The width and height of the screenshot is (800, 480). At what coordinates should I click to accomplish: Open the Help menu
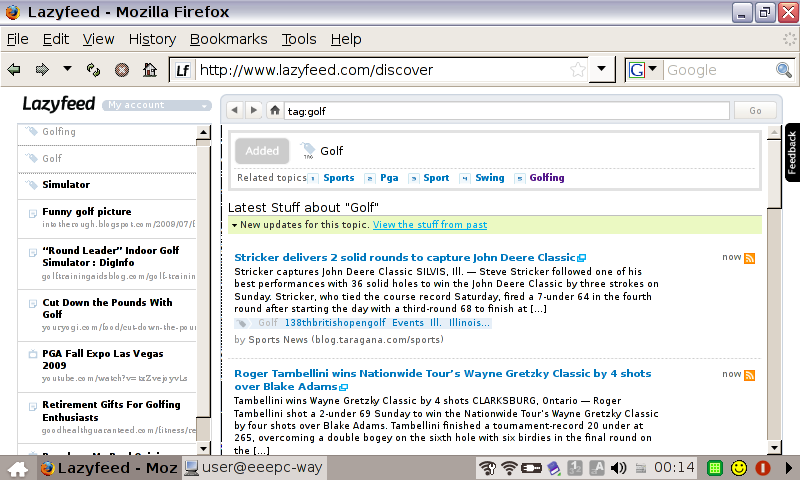pos(346,39)
